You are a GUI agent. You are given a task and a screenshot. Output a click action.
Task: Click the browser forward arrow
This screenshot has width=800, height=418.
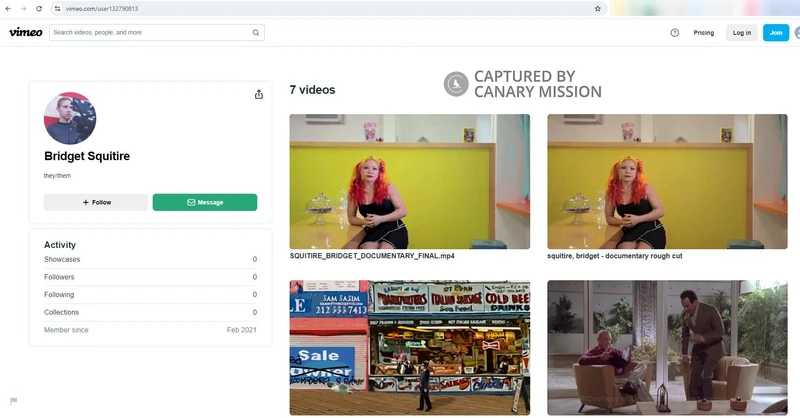click(23, 8)
